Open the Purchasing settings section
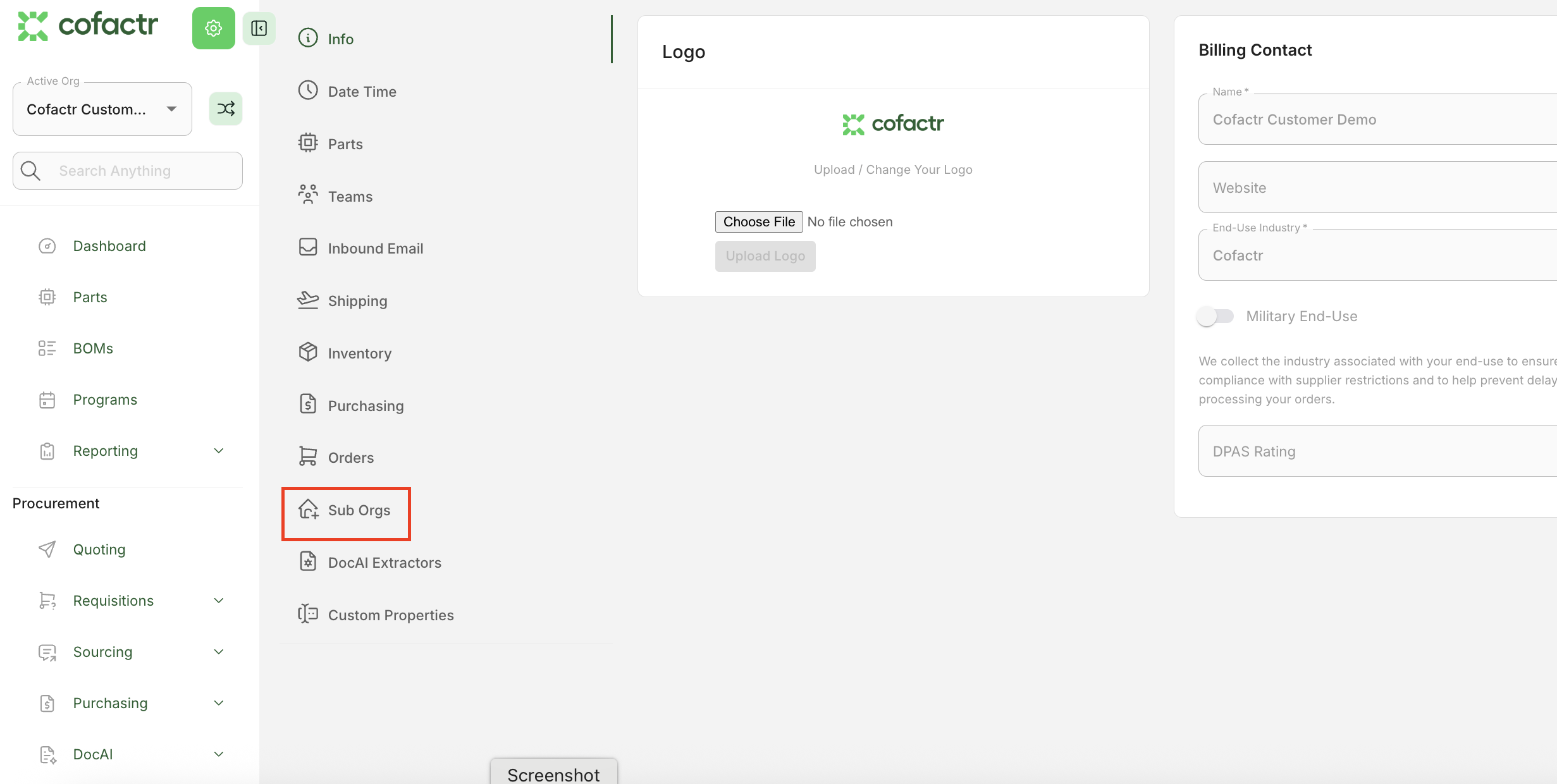This screenshot has width=1557, height=784. [366, 405]
